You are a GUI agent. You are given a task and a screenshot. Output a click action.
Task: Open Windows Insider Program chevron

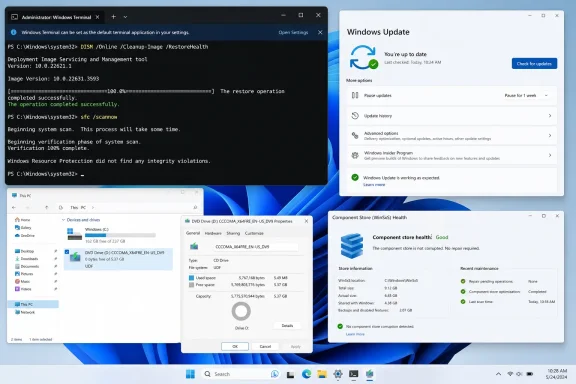pyautogui.click(x=550, y=155)
